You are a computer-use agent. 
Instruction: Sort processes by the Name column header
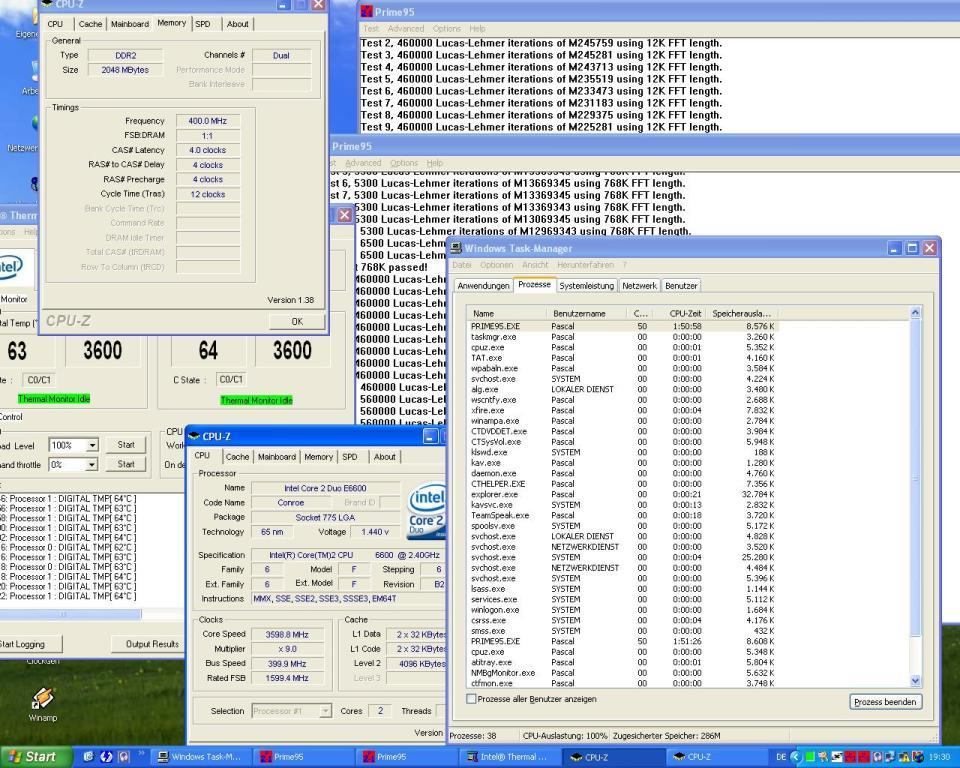[507, 314]
